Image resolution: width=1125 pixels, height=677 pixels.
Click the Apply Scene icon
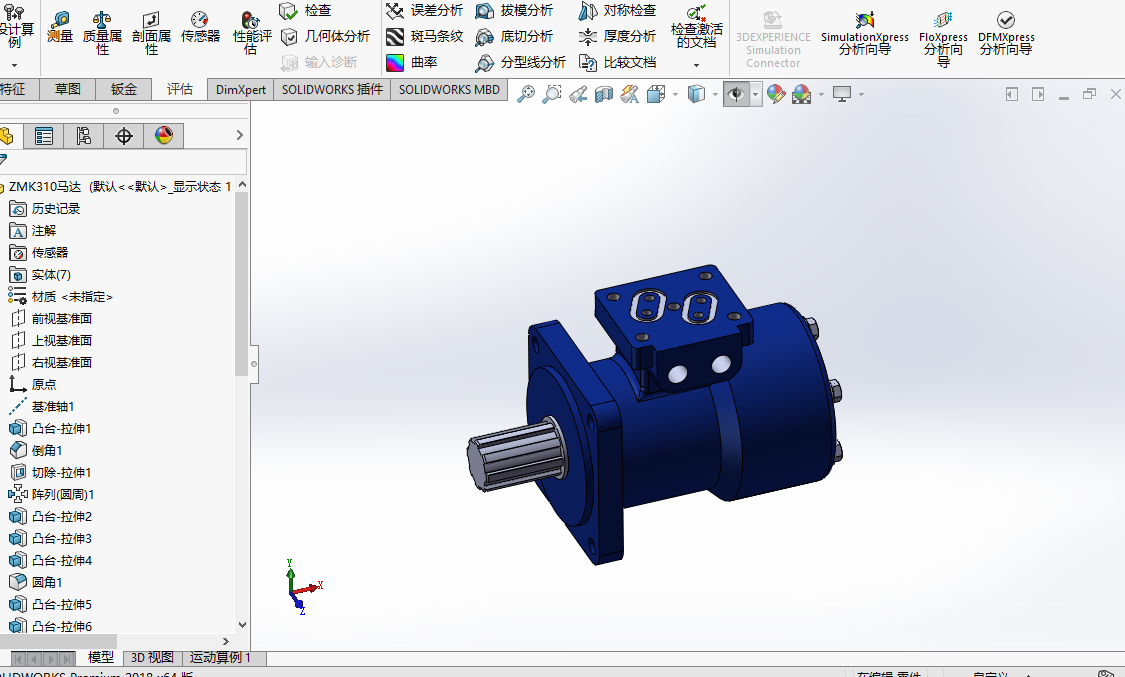point(801,94)
